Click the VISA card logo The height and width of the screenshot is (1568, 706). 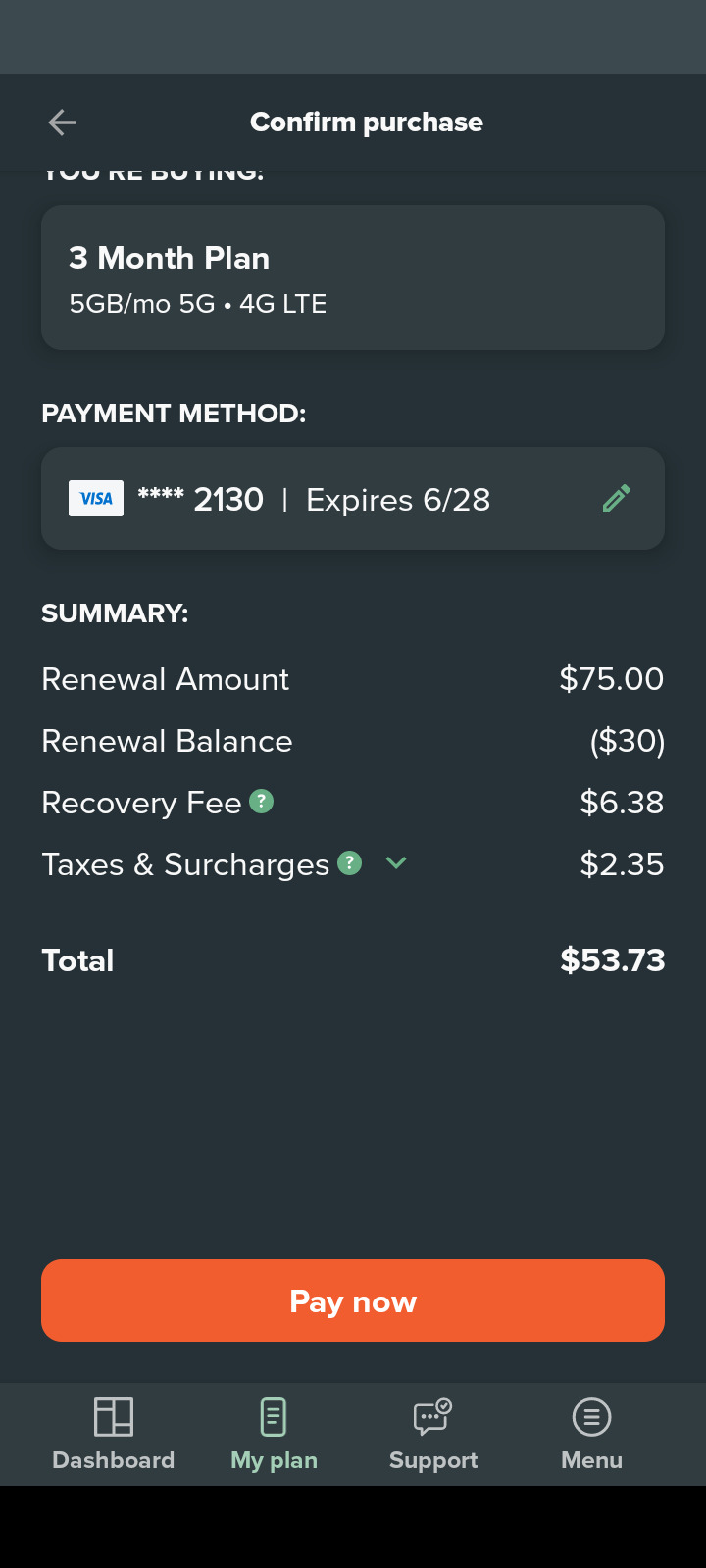coord(96,499)
